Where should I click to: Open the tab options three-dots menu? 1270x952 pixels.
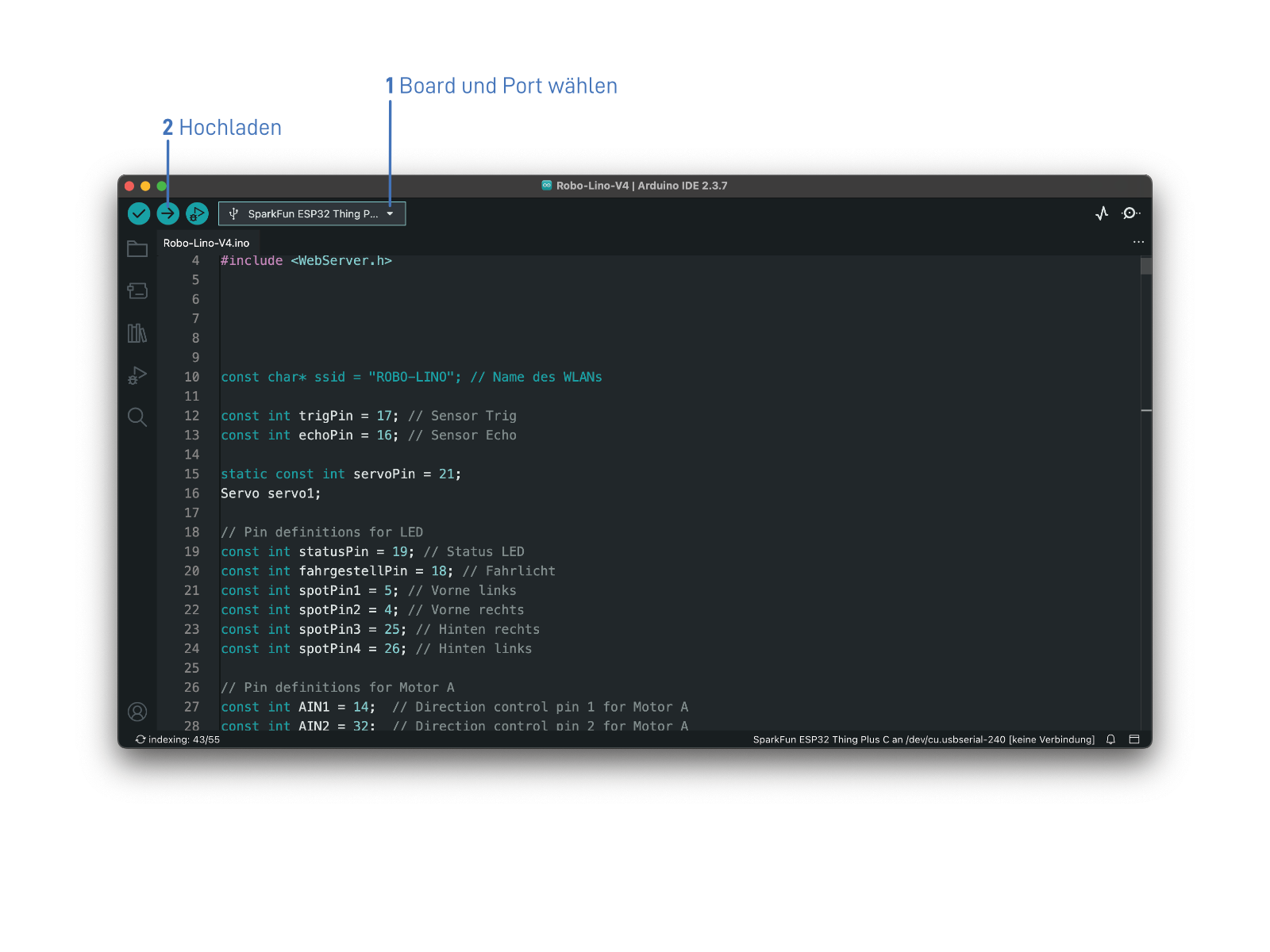point(1138,242)
